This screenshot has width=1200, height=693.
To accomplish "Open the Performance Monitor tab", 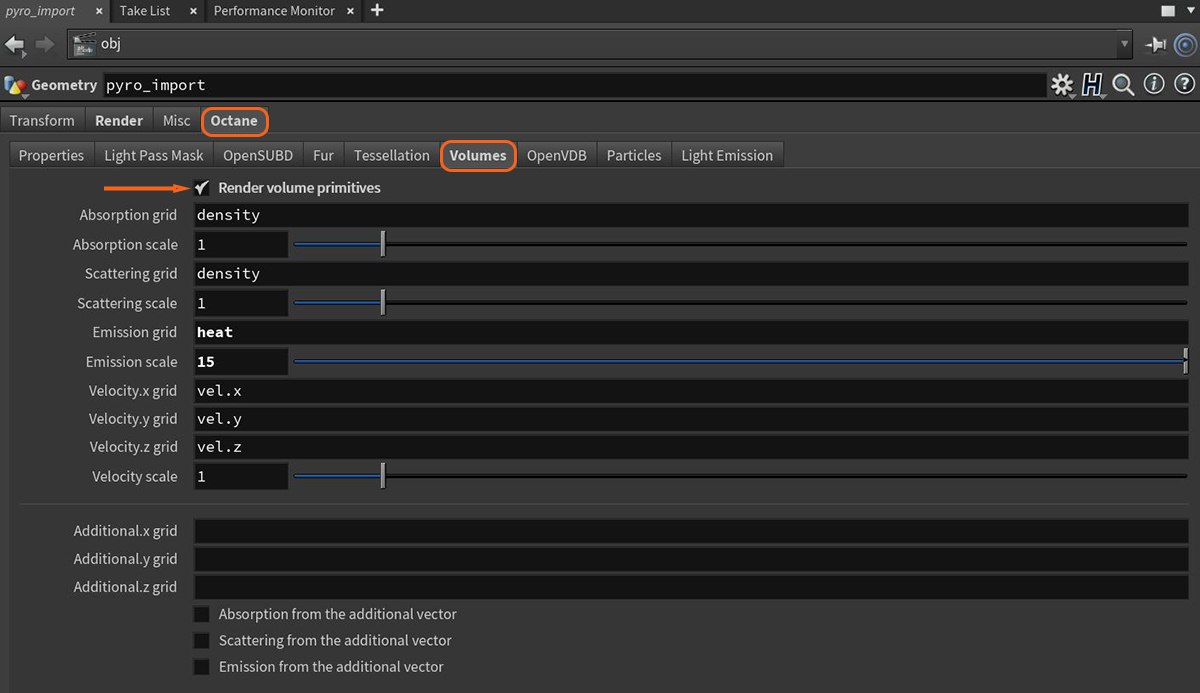I will click(275, 11).
